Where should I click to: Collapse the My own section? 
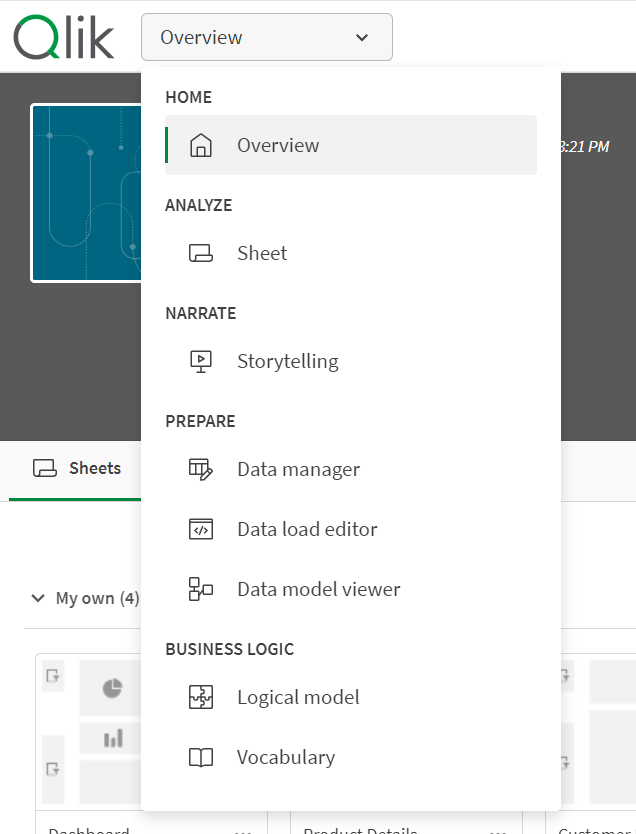tap(38, 598)
